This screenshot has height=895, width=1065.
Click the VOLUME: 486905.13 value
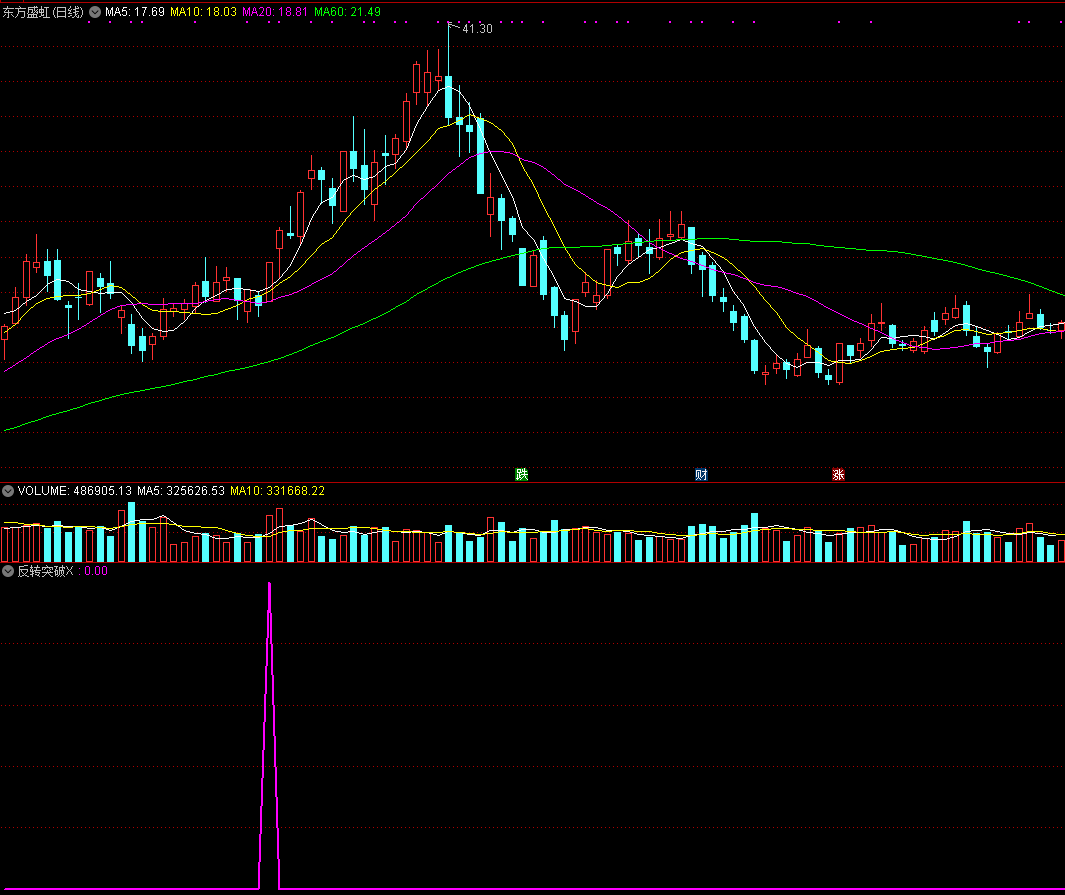pos(75,491)
